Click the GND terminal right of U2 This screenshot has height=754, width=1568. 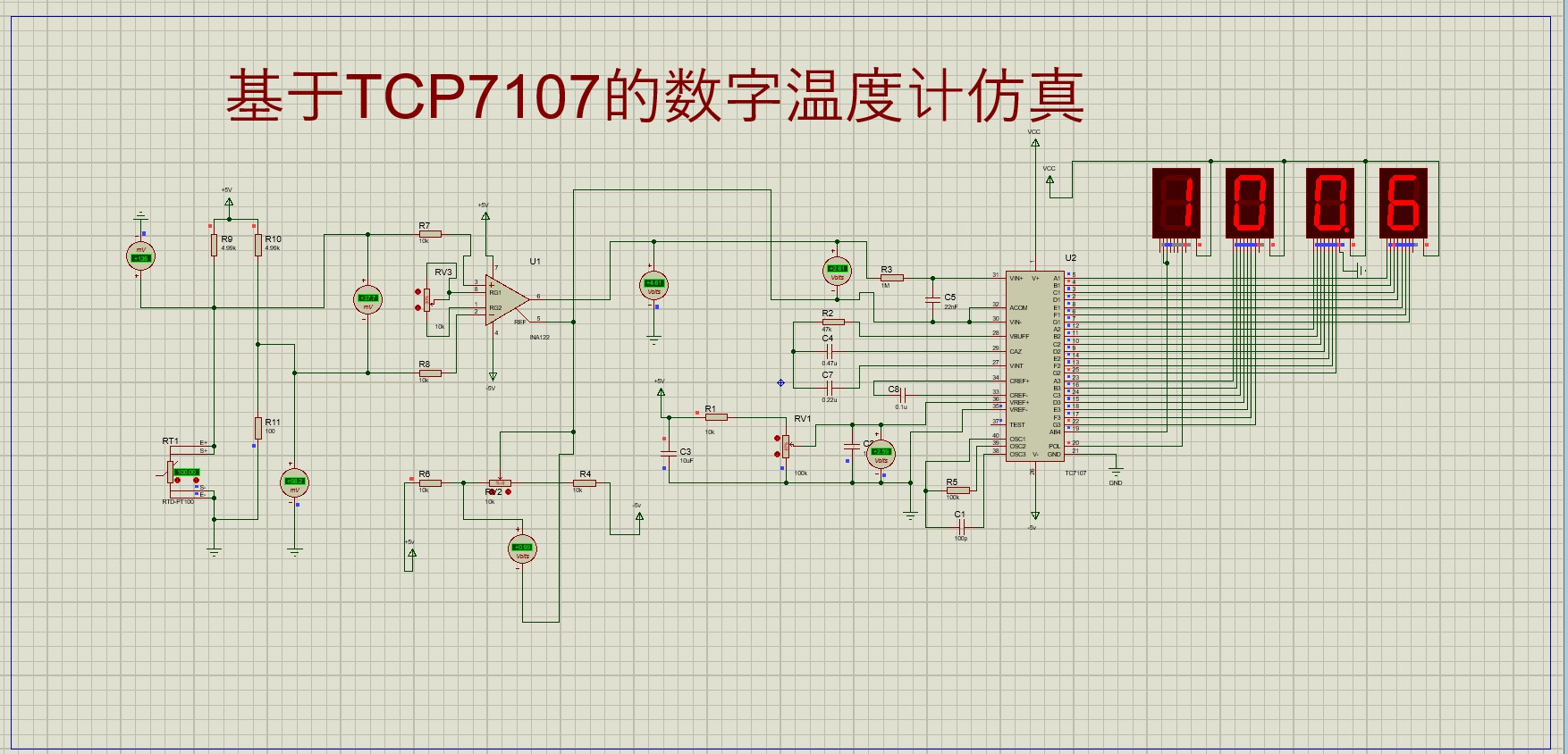tap(1116, 471)
